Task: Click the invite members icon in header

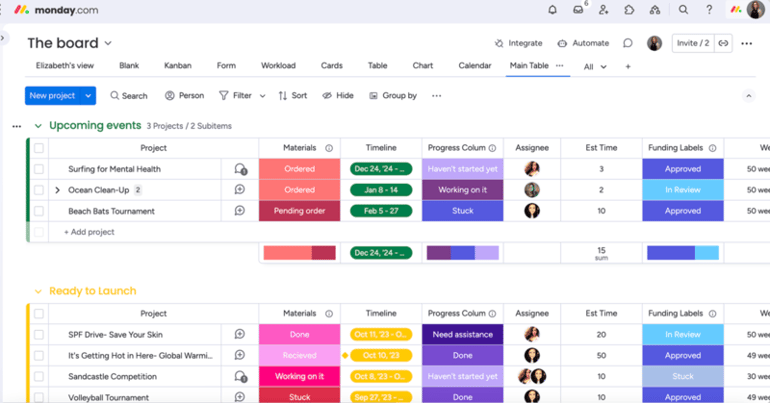Action: (603, 10)
